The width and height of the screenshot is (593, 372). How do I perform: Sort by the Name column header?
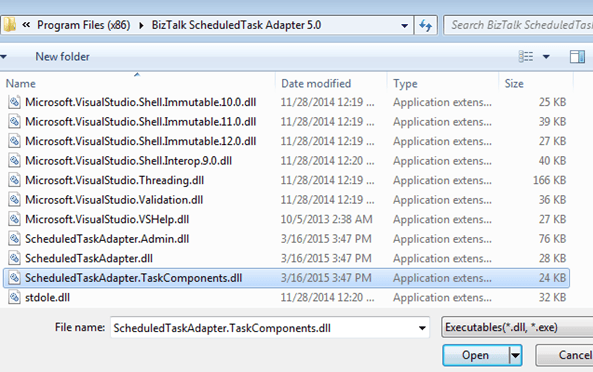[x=21, y=84]
